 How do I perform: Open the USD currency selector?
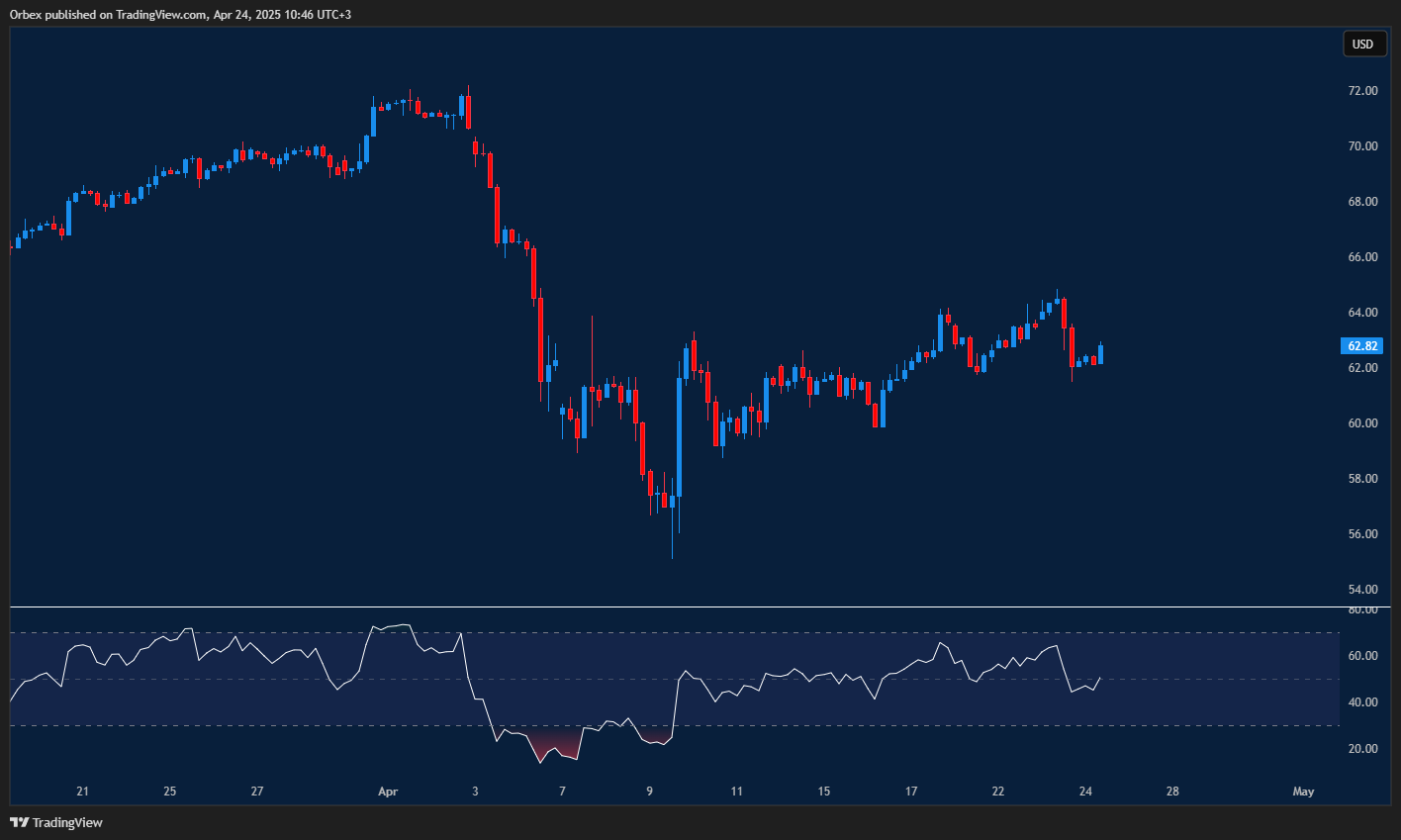pyautogui.click(x=1362, y=44)
